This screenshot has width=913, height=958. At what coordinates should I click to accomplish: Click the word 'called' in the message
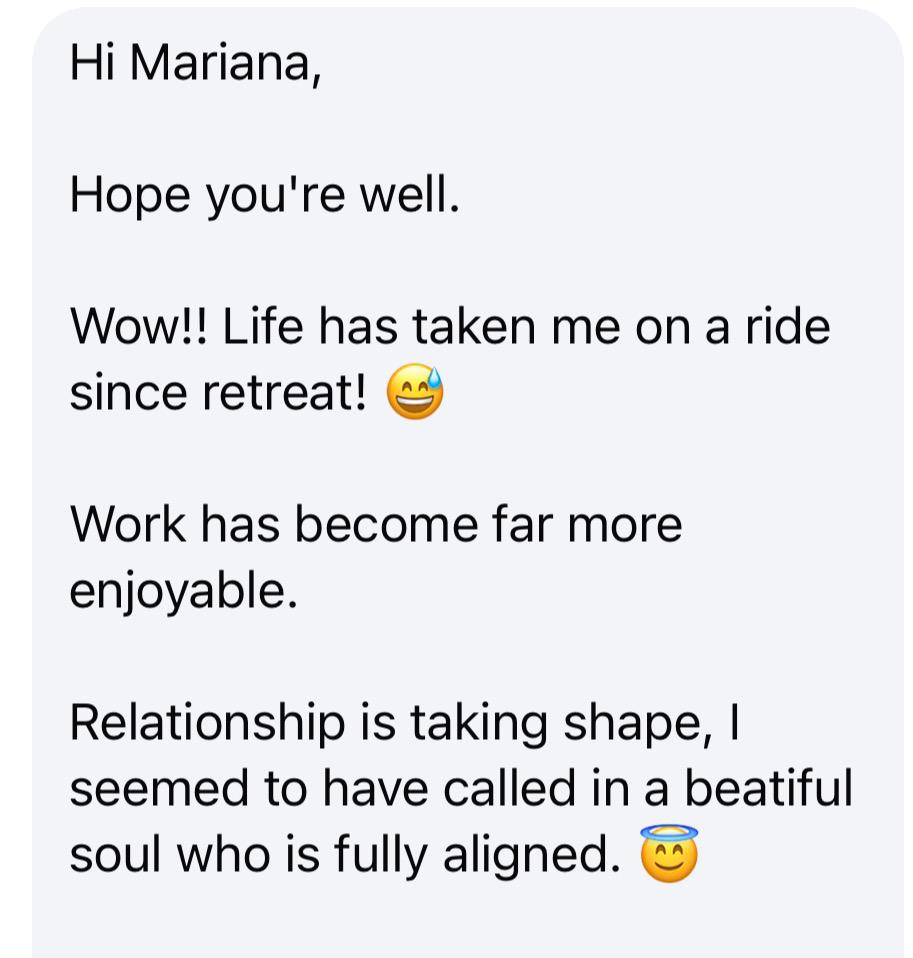point(509,788)
